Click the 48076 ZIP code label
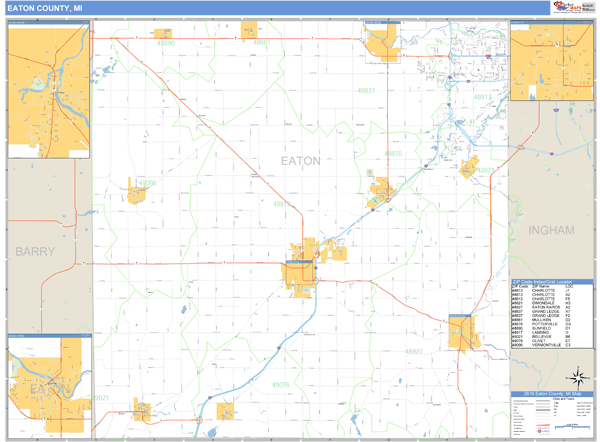The height and width of the screenshot is (442, 600). click(x=281, y=384)
